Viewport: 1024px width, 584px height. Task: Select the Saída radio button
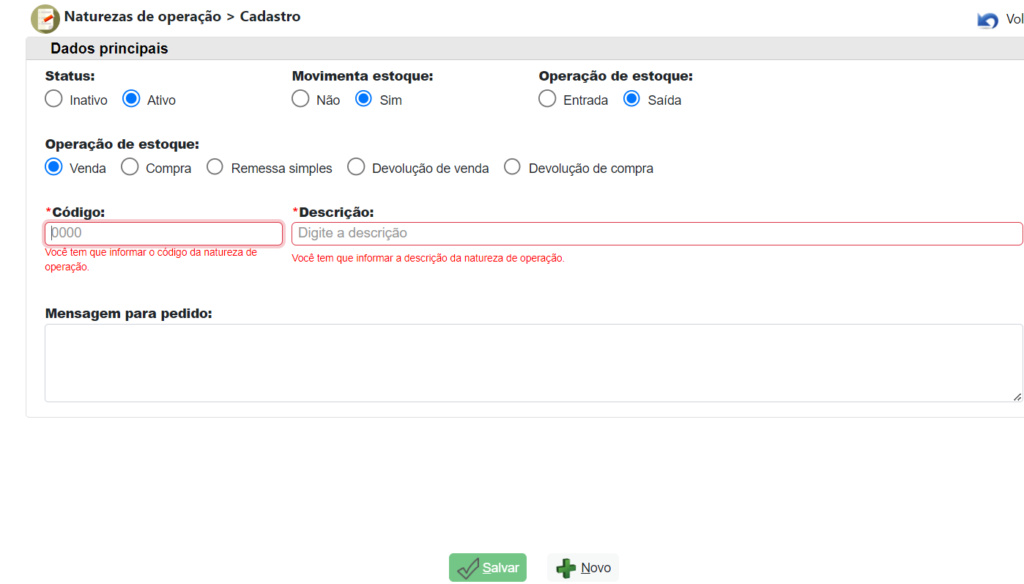(x=632, y=99)
